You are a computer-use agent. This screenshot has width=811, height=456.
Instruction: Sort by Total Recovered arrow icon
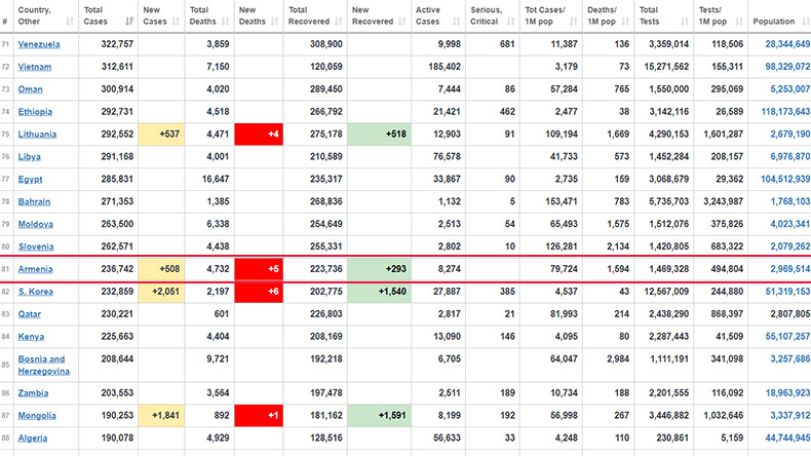(339, 22)
